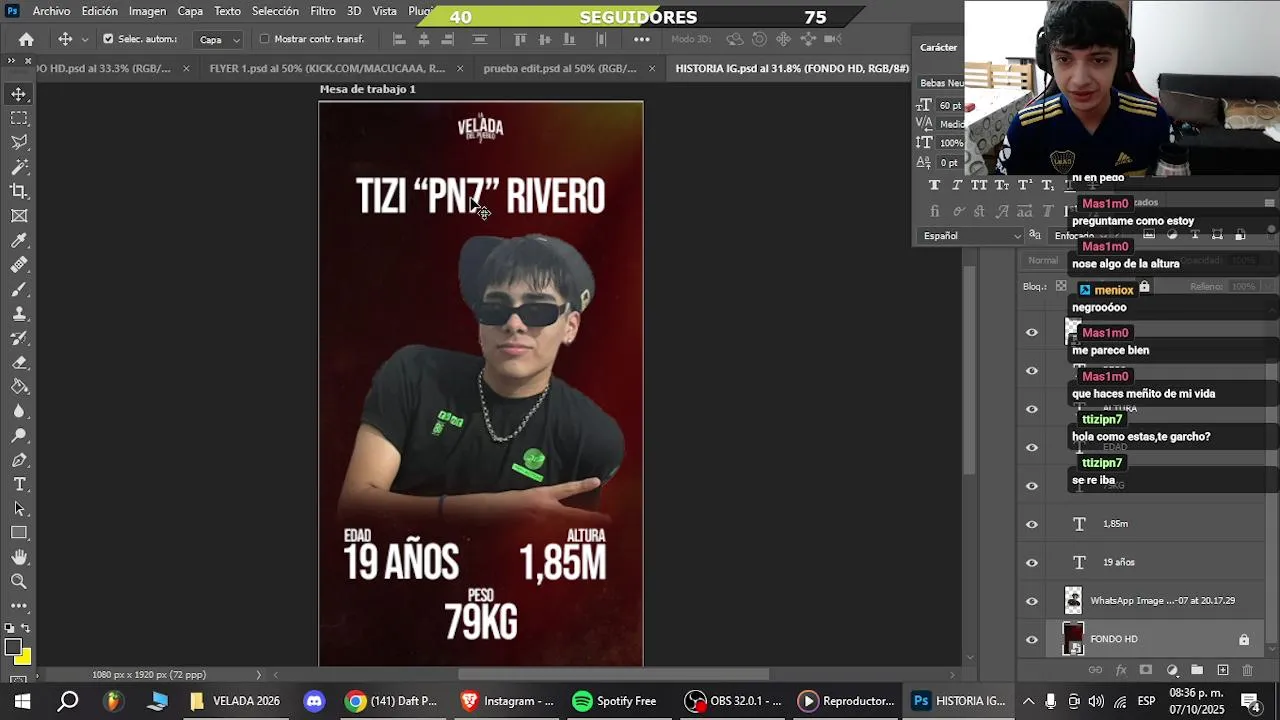Select the Magic Wand tool

(19, 167)
